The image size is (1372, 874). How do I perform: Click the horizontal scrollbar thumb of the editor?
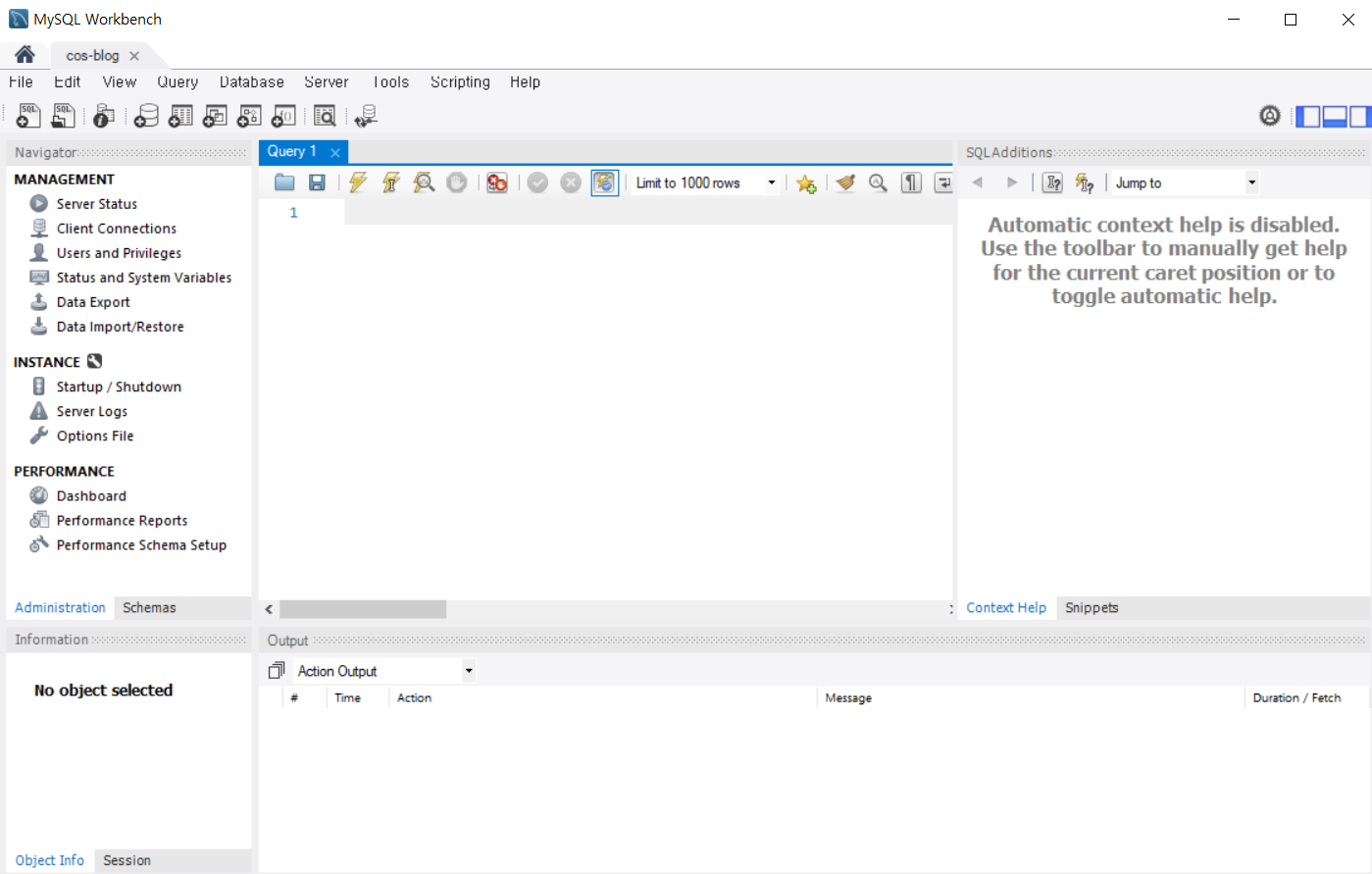point(363,609)
